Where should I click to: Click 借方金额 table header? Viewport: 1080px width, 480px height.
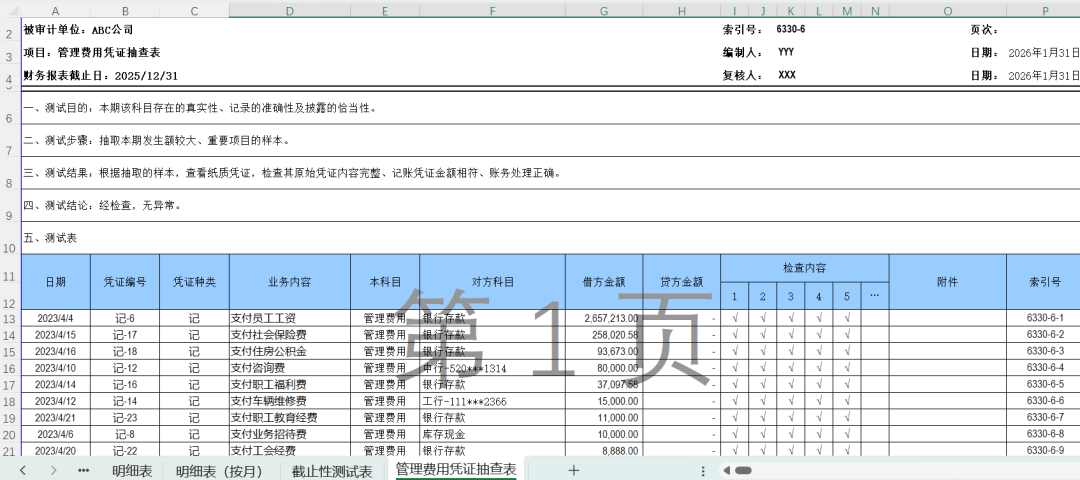(x=604, y=282)
